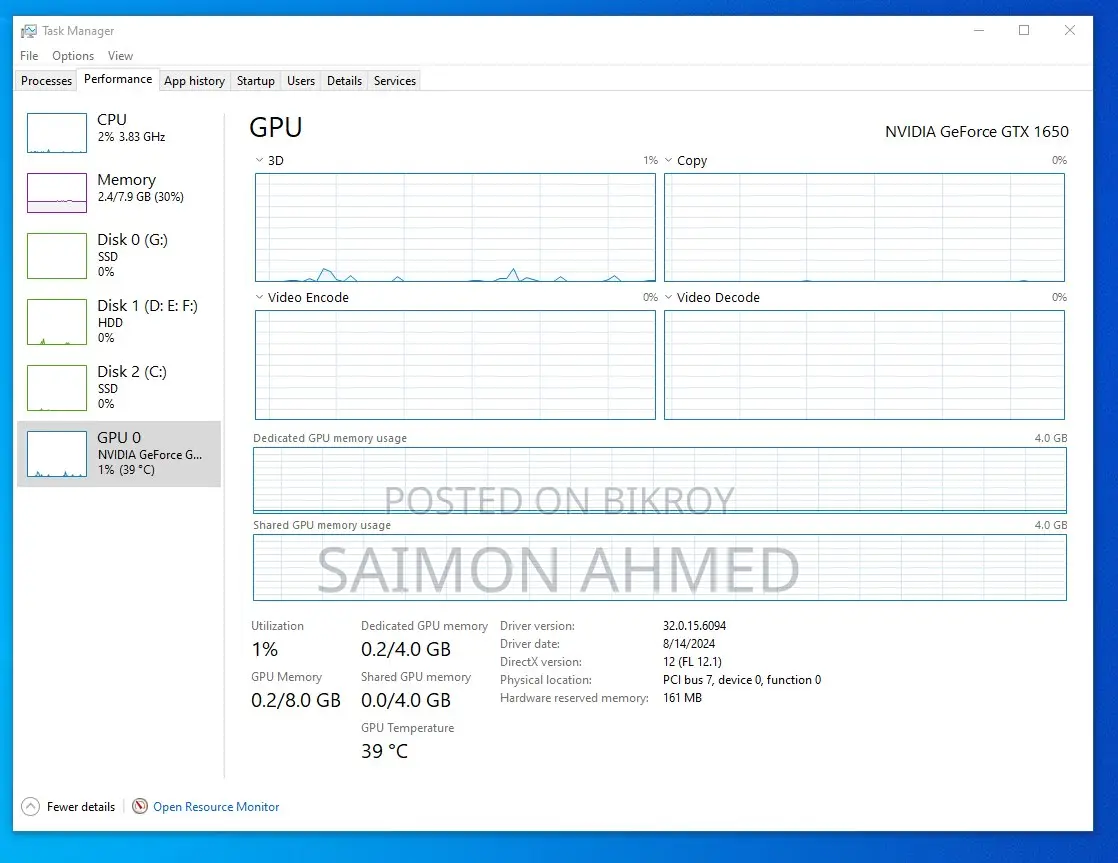
Task: Open the View menu
Action: [x=120, y=56]
